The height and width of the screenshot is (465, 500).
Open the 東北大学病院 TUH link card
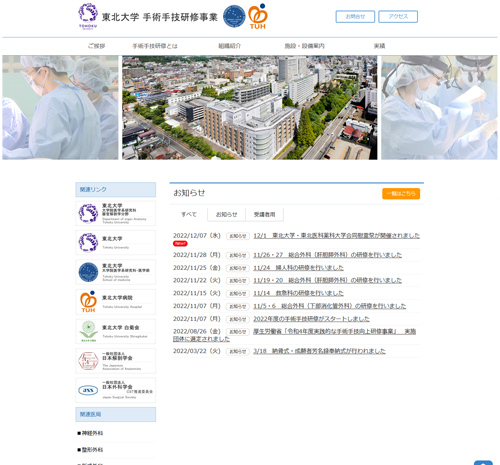[116, 302]
